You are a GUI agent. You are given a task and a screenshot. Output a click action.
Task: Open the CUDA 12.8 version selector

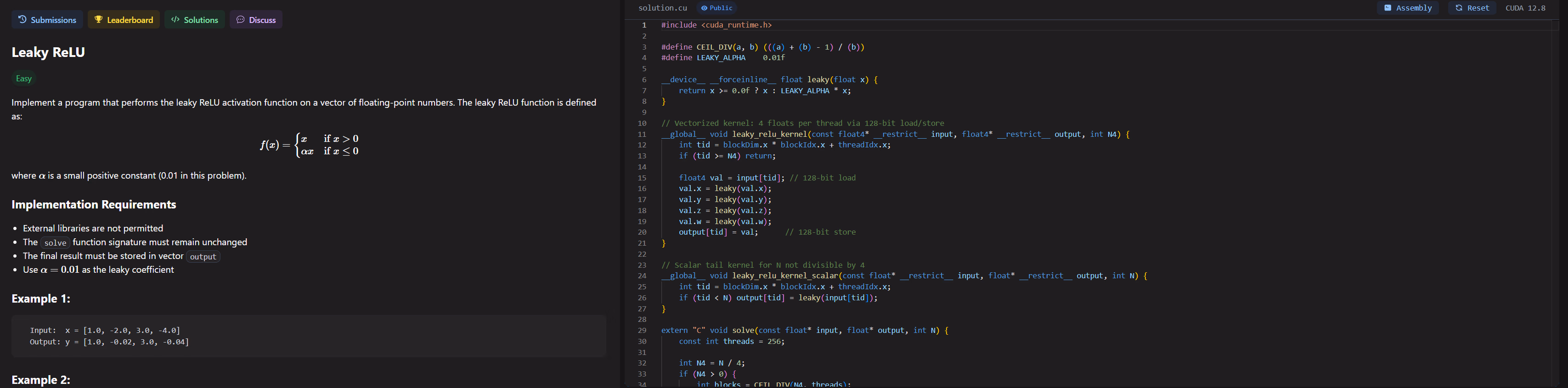pyautogui.click(x=1525, y=8)
